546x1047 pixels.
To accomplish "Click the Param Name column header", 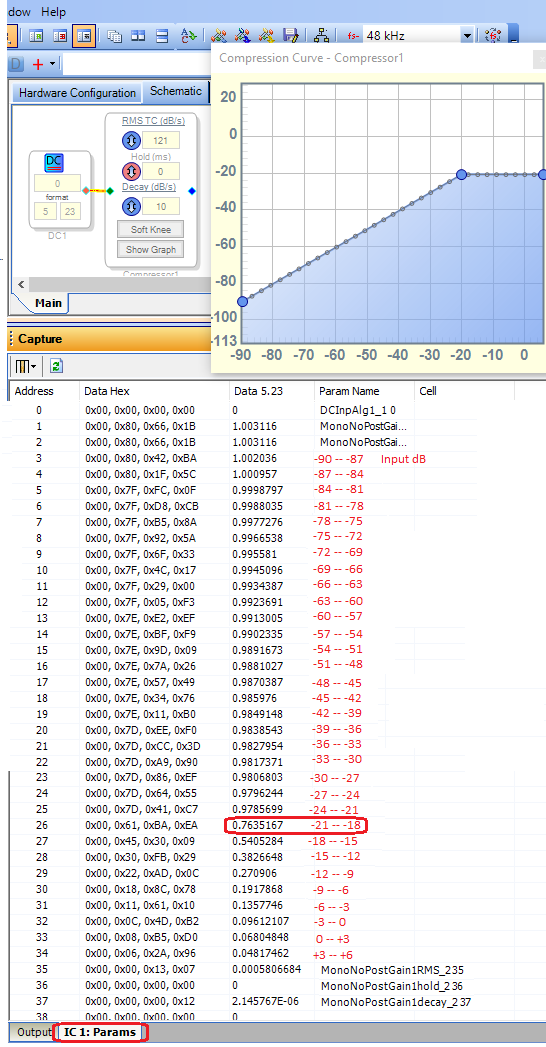I will click(364, 391).
